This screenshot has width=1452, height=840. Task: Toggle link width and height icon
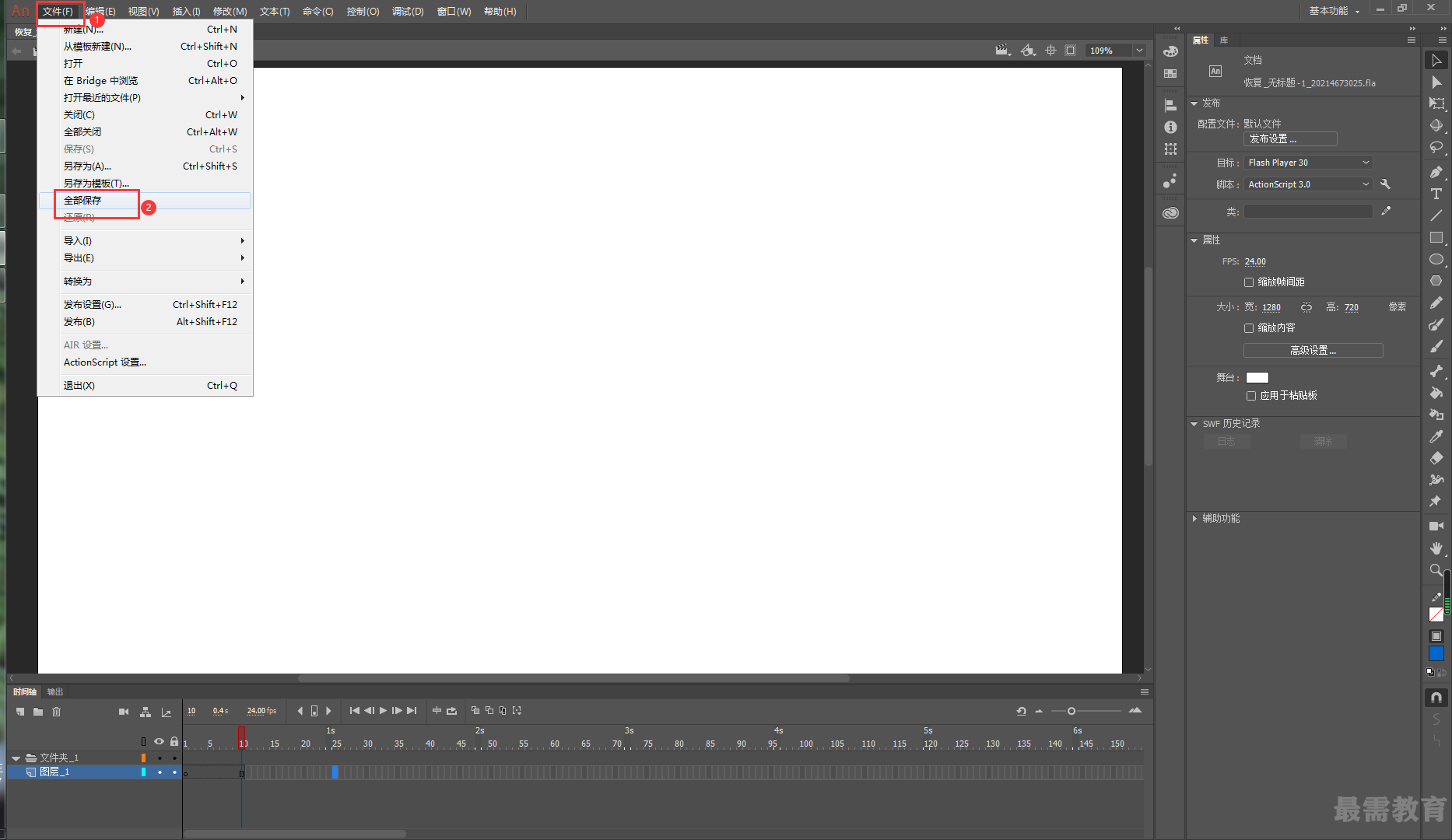(x=1306, y=307)
